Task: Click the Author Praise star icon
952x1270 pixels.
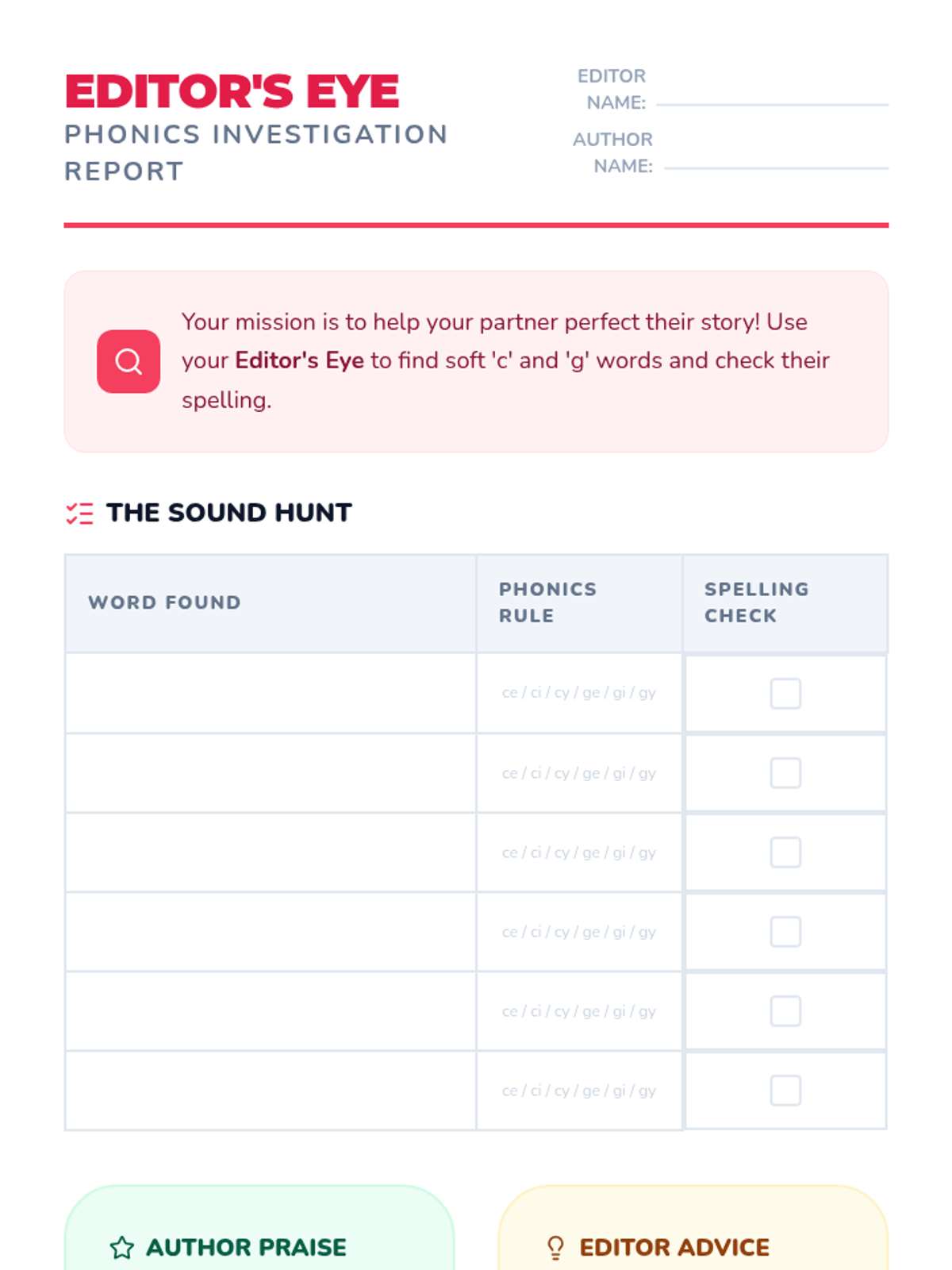Action: (x=122, y=1247)
